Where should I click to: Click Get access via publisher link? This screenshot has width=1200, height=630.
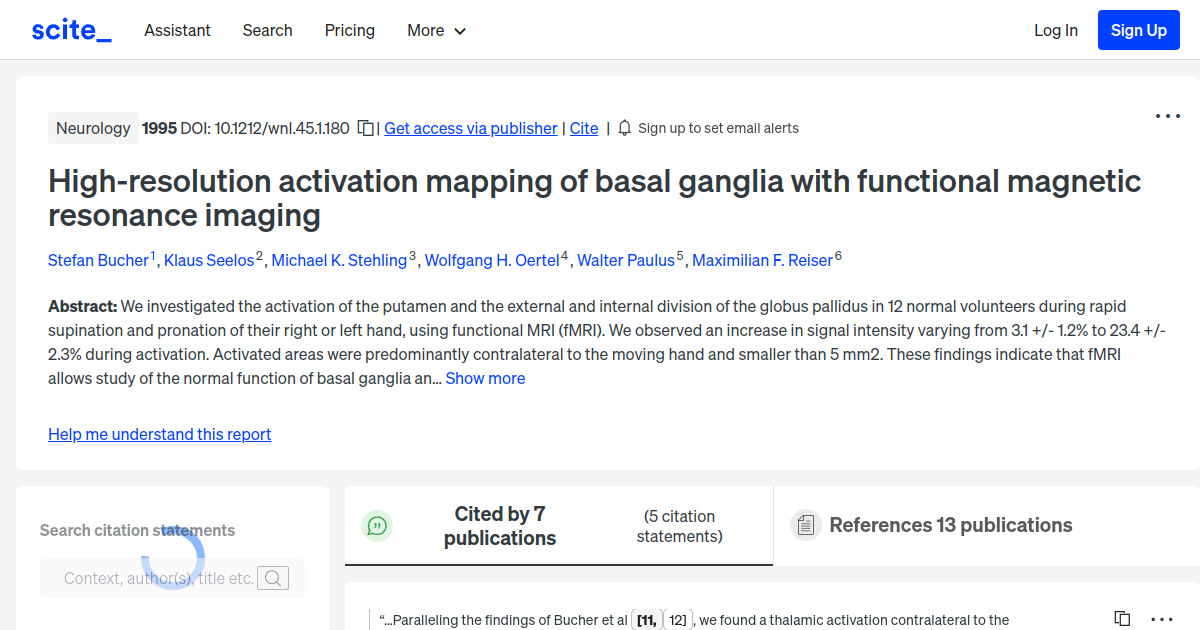tap(470, 128)
